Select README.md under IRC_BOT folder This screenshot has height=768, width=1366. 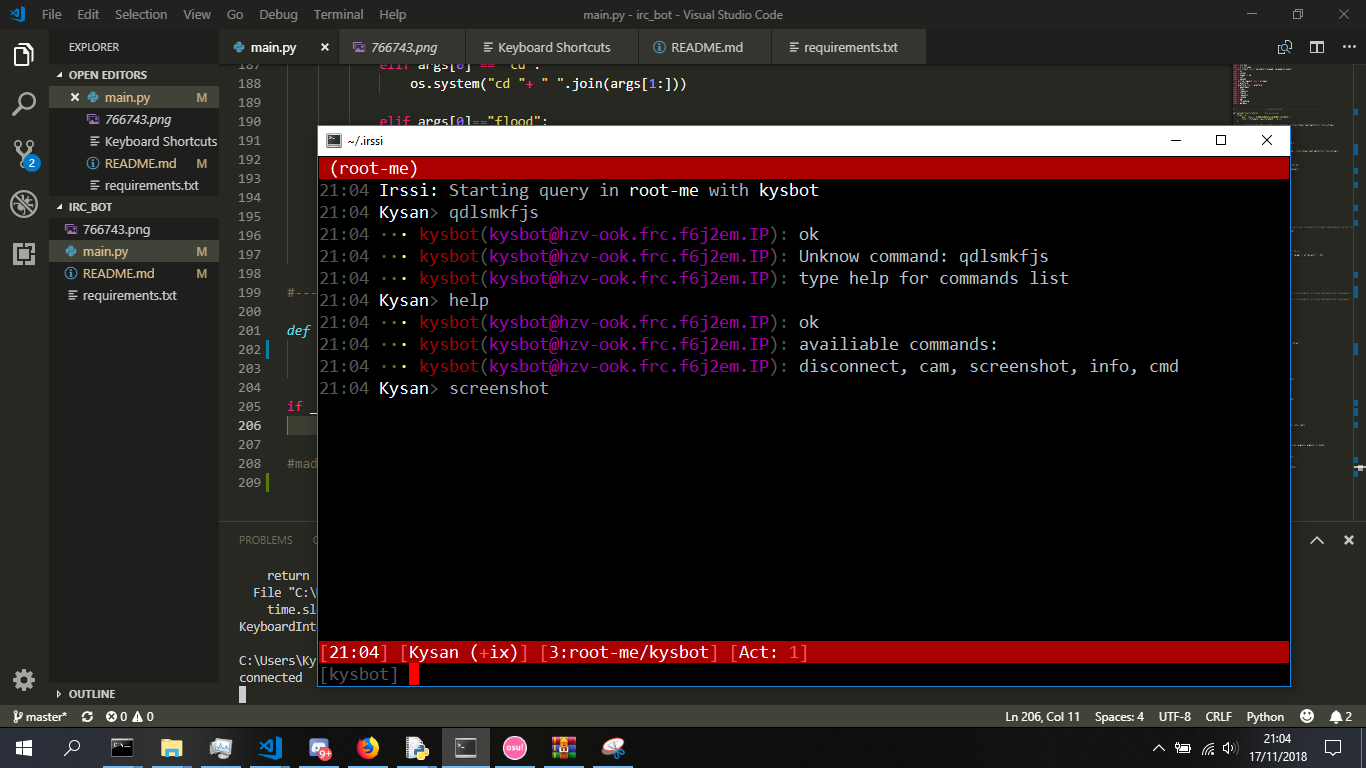[x=134, y=273]
